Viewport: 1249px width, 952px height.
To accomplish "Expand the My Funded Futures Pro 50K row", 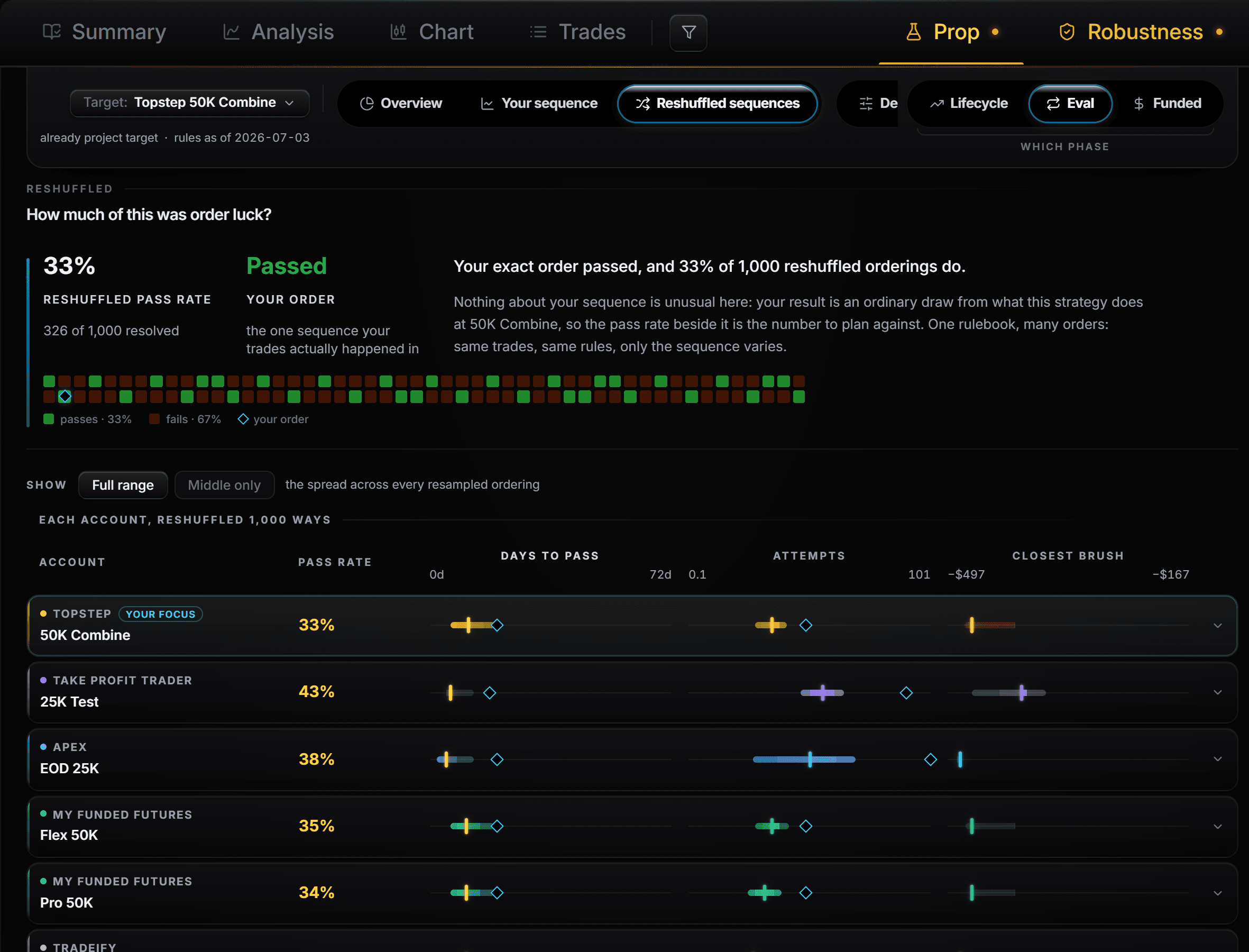I will [x=1217, y=893].
